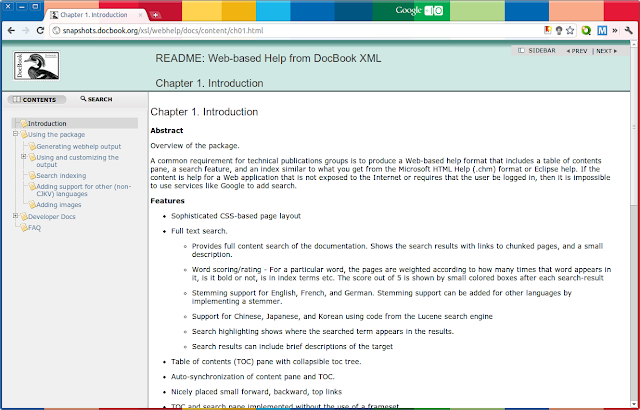640x410 pixels.
Task: Open Generating webhelp output entry
Action: [x=78, y=146]
